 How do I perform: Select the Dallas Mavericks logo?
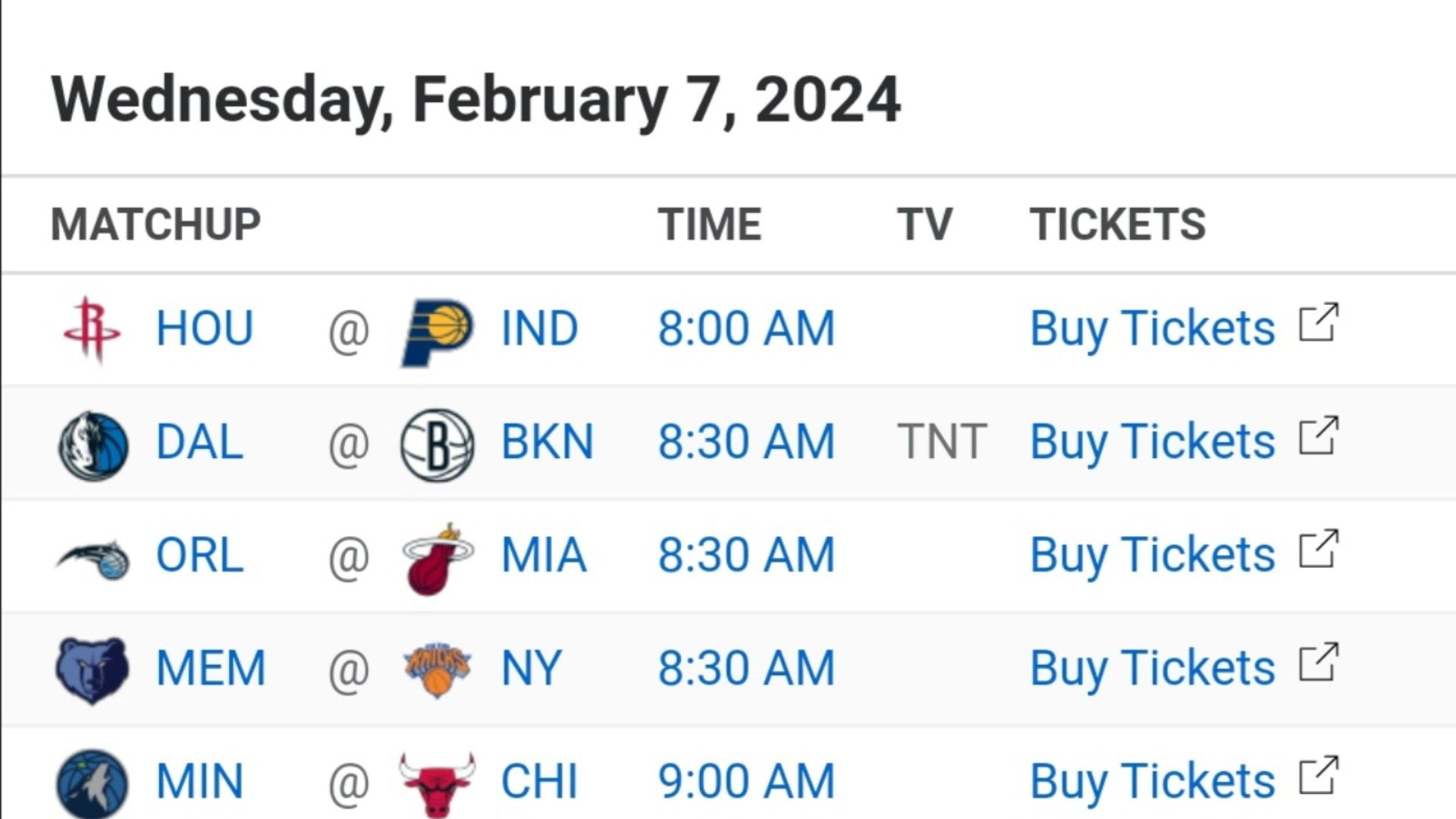93,445
